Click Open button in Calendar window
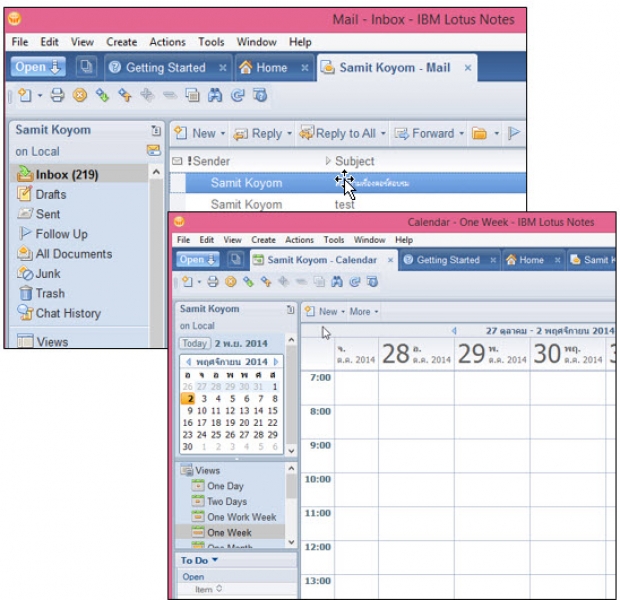Image resolution: width=620 pixels, height=600 pixels. [x=197, y=259]
